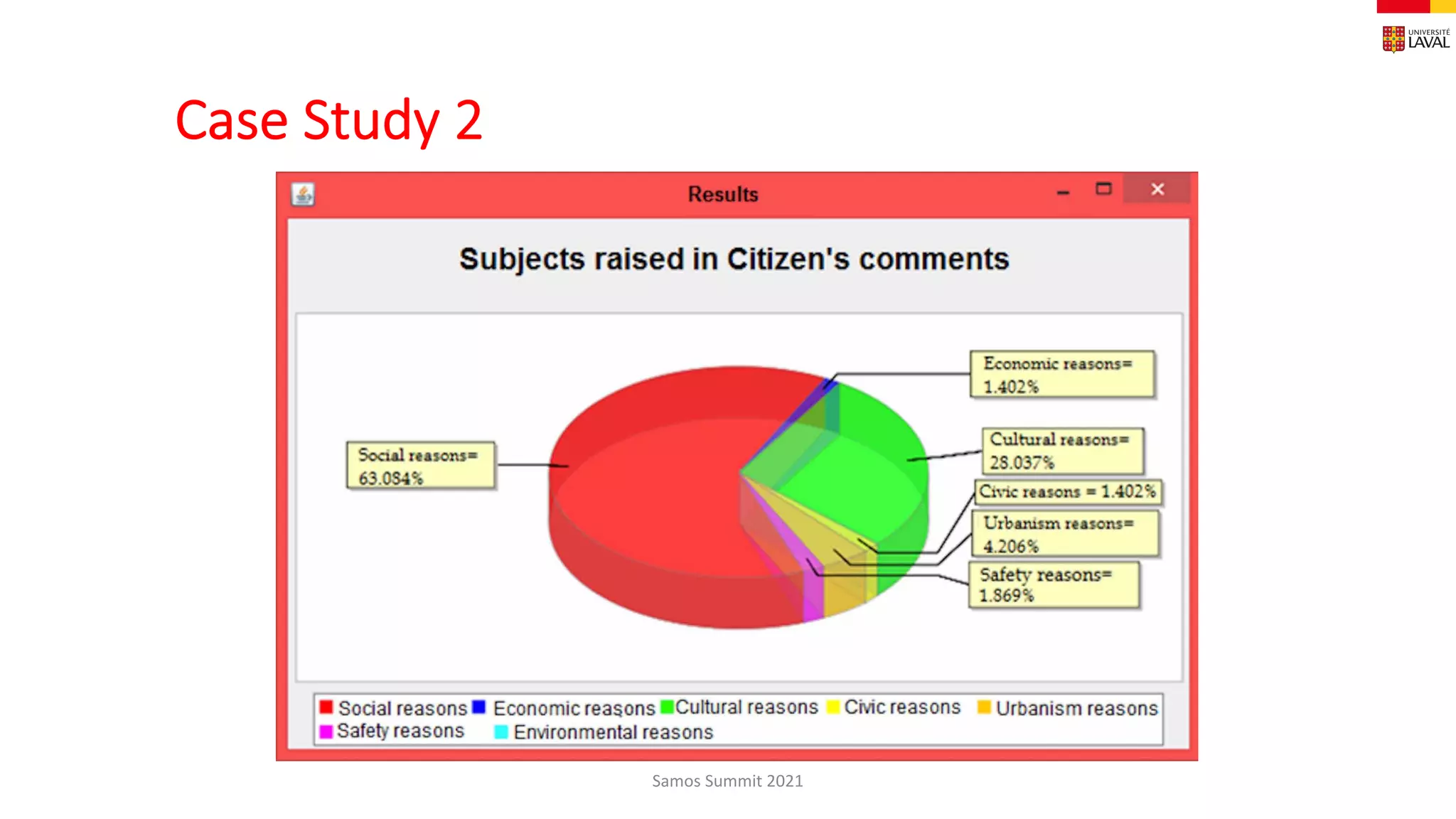Click the cyan Environmental reasons legend swatch
This screenshot has height=819, width=1456.
pyautogui.click(x=501, y=732)
